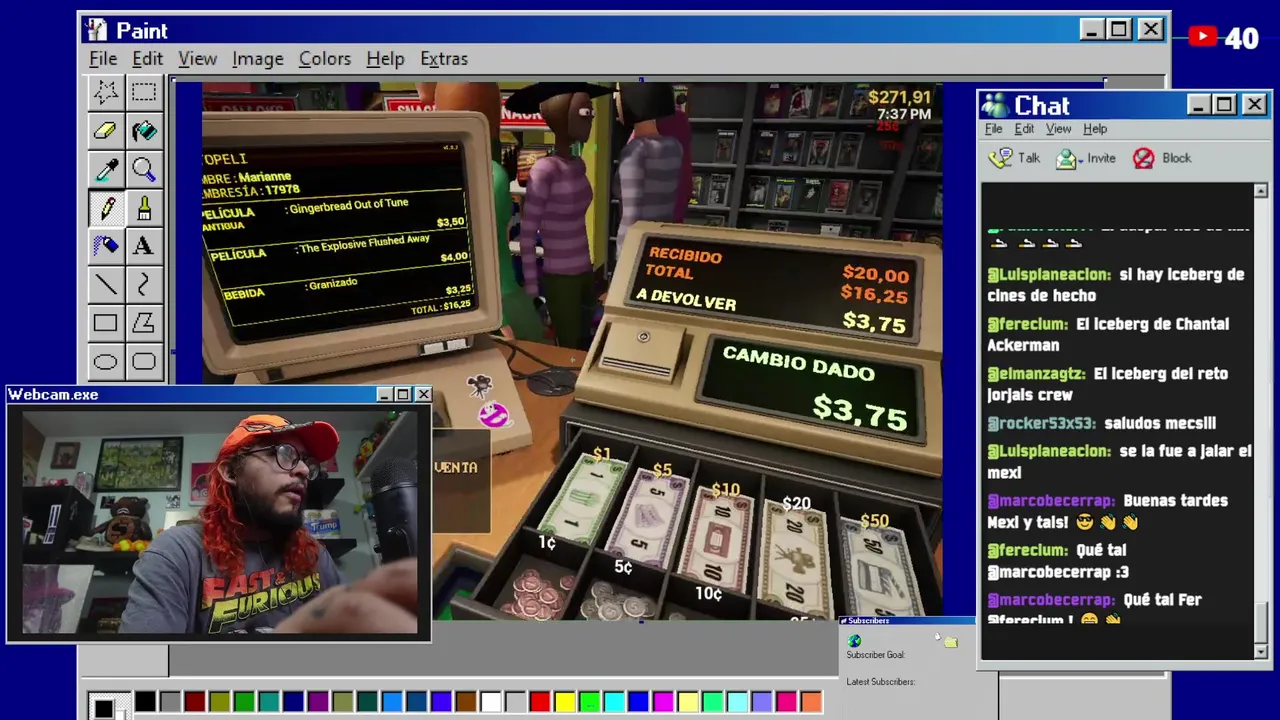Select the Free-Form Select tool in Paint
Viewport: 1280px width, 720px height.
[x=105, y=92]
